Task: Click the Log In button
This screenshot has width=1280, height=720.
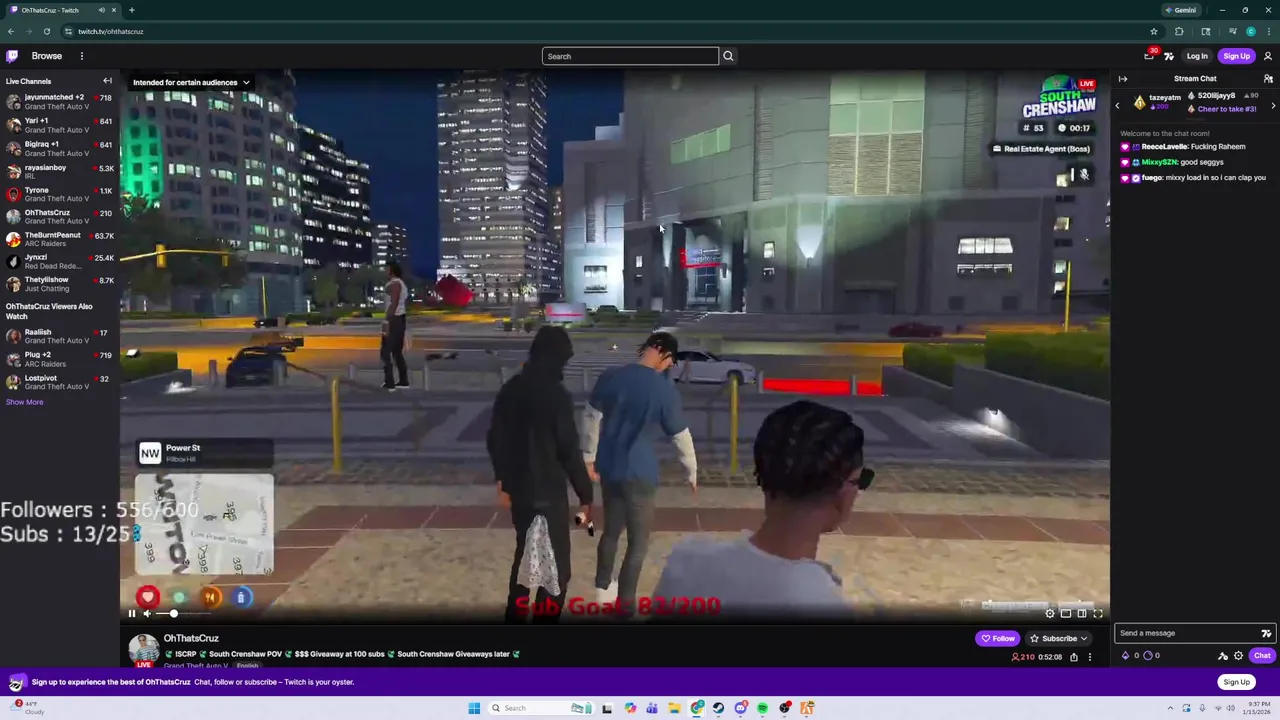Action: (x=1197, y=56)
